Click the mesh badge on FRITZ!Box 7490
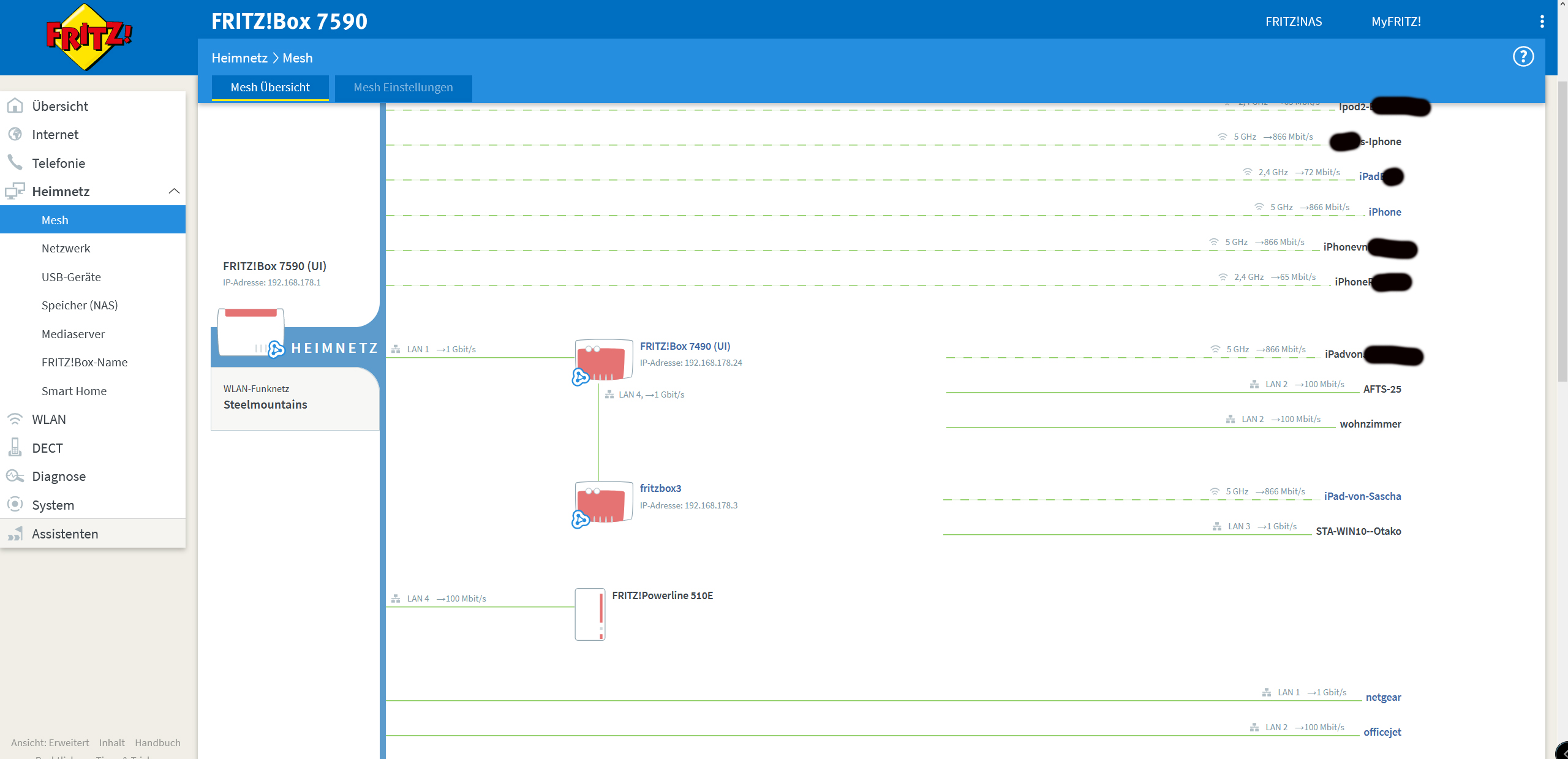The height and width of the screenshot is (759, 1568). tap(581, 377)
